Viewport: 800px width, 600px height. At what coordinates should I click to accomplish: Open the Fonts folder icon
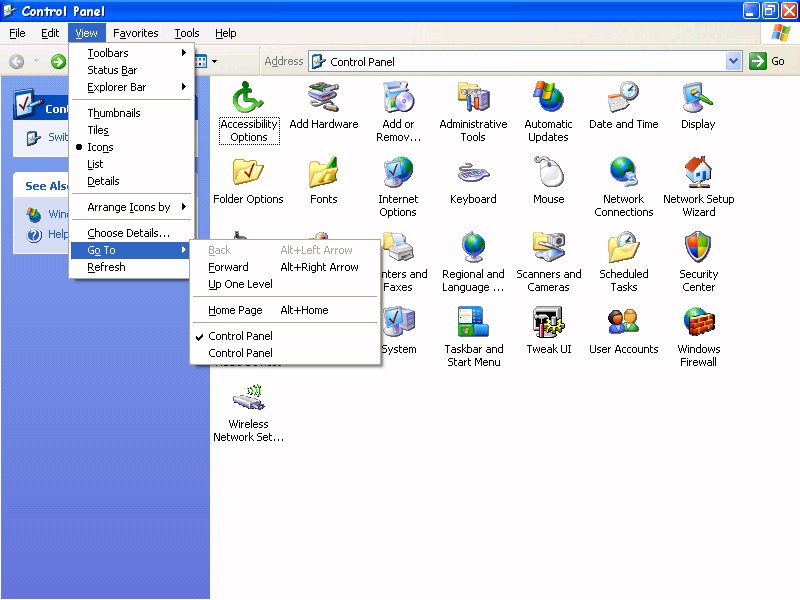[323, 172]
